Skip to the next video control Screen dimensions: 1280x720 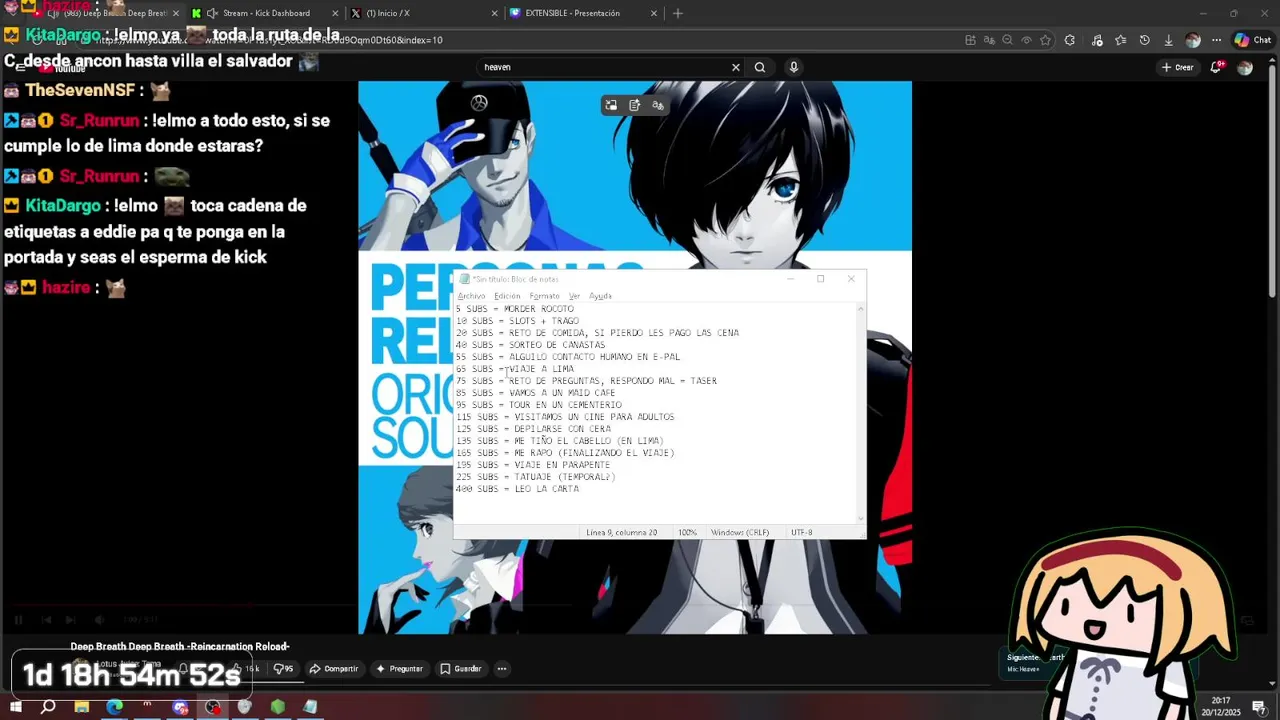(70, 620)
